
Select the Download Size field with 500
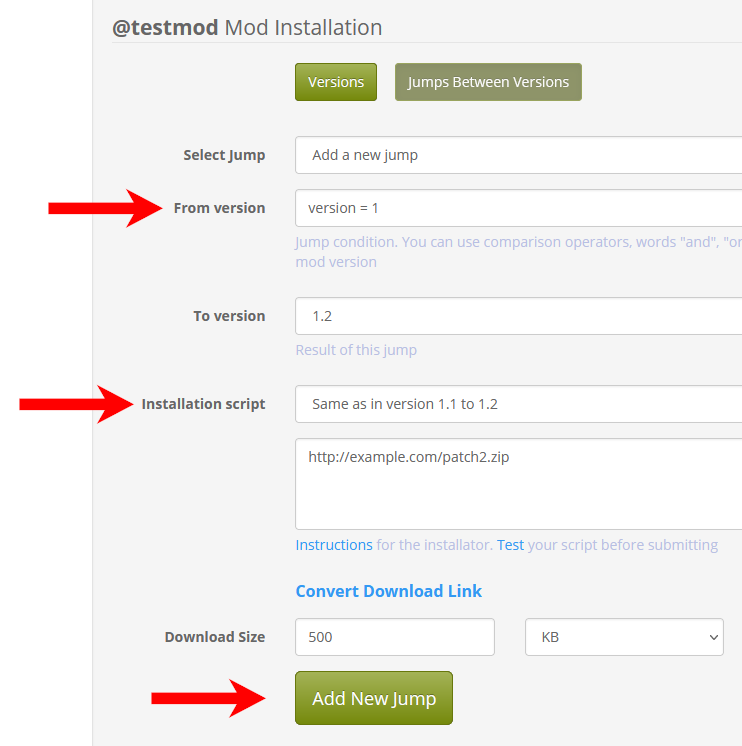click(395, 637)
